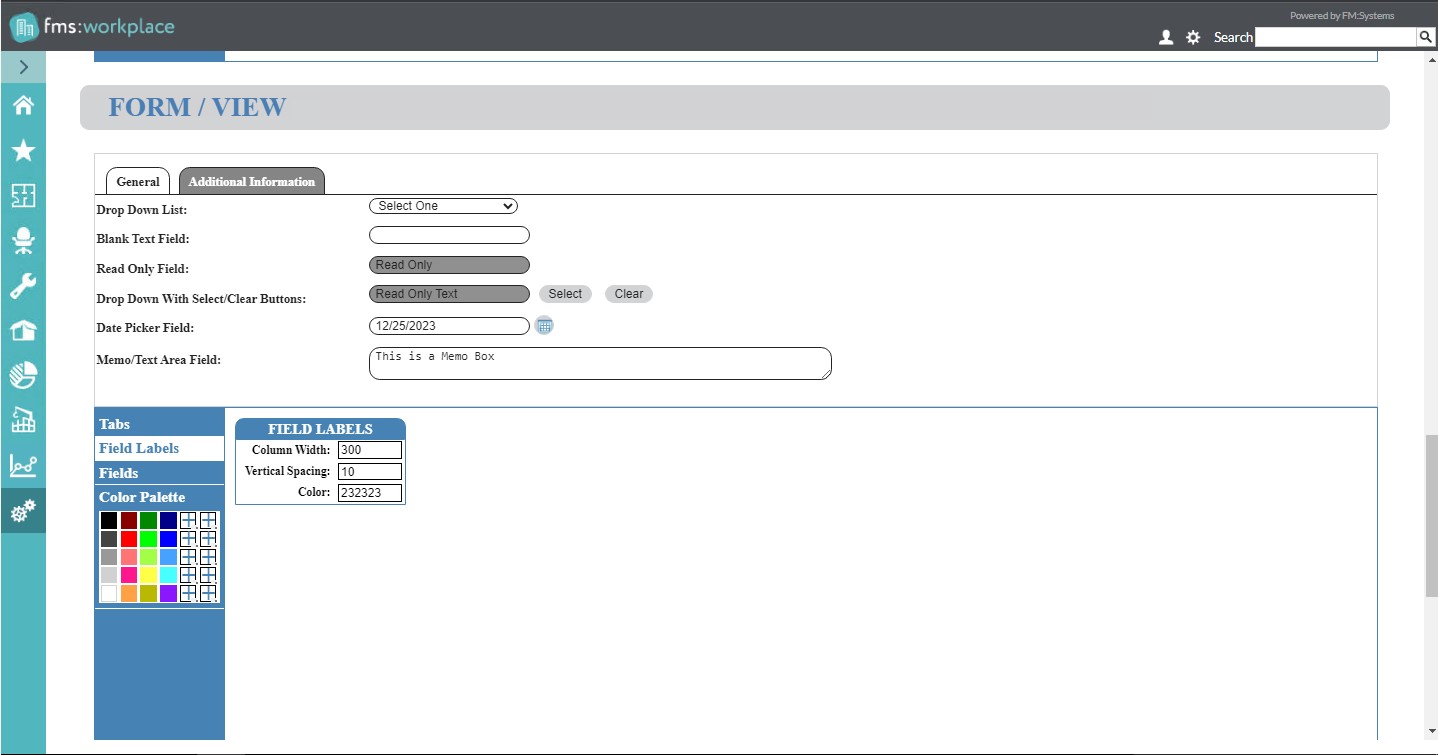This screenshot has width=1438, height=755.
Task: Expand the left sidebar with the chevron
Action: click(23, 67)
